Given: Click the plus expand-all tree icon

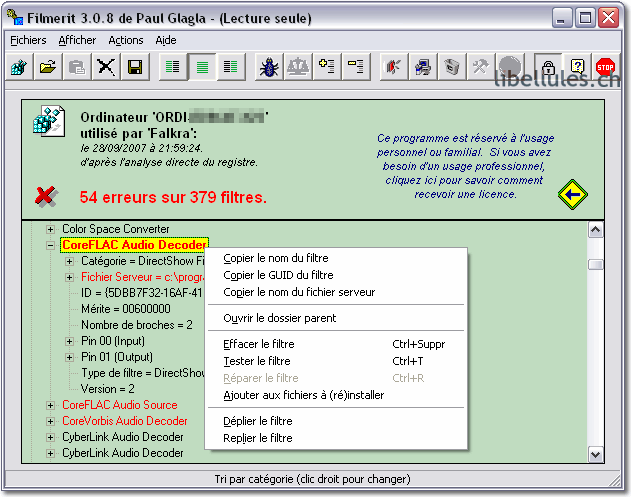Looking at the screenshot, I should pos(327,67).
